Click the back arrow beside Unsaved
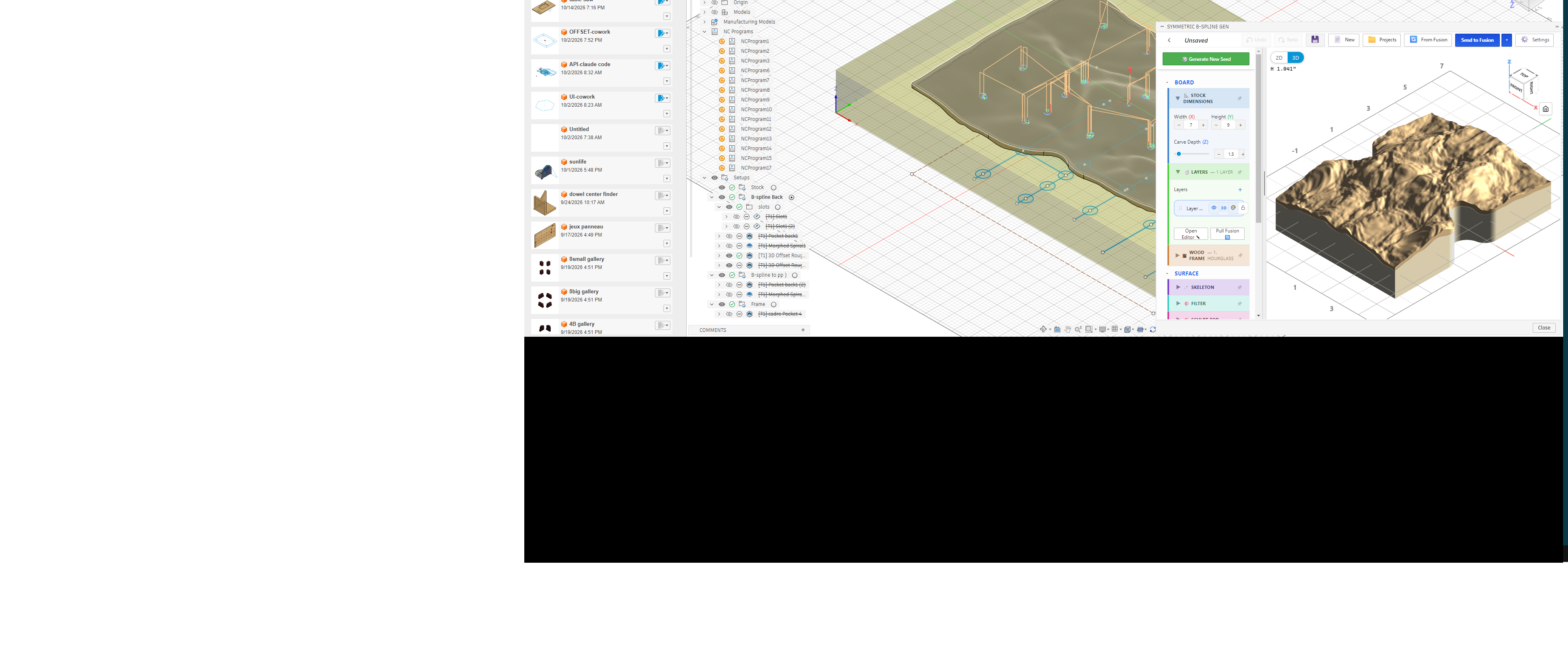1568x667 pixels. (1170, 40)
